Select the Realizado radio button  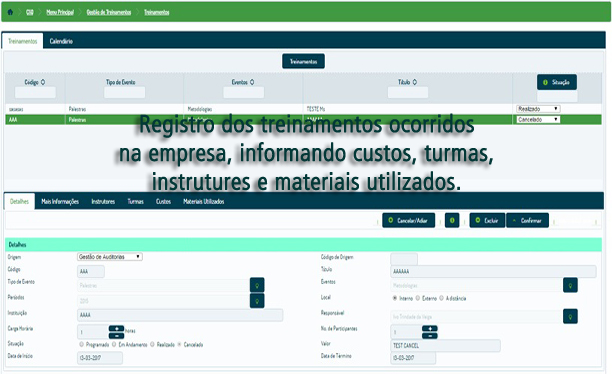coord(152,344)
